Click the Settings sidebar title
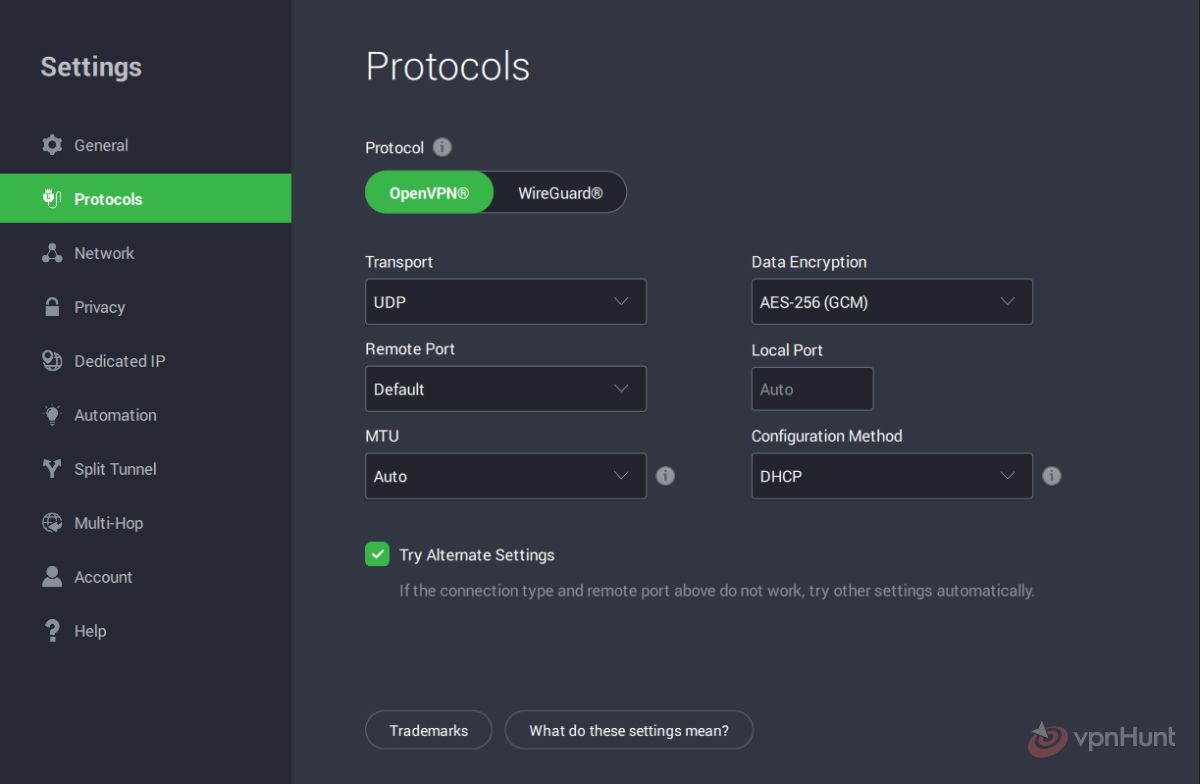This screenshot has height=784, width=1200. pyautogui.click(x=91, y=67)
